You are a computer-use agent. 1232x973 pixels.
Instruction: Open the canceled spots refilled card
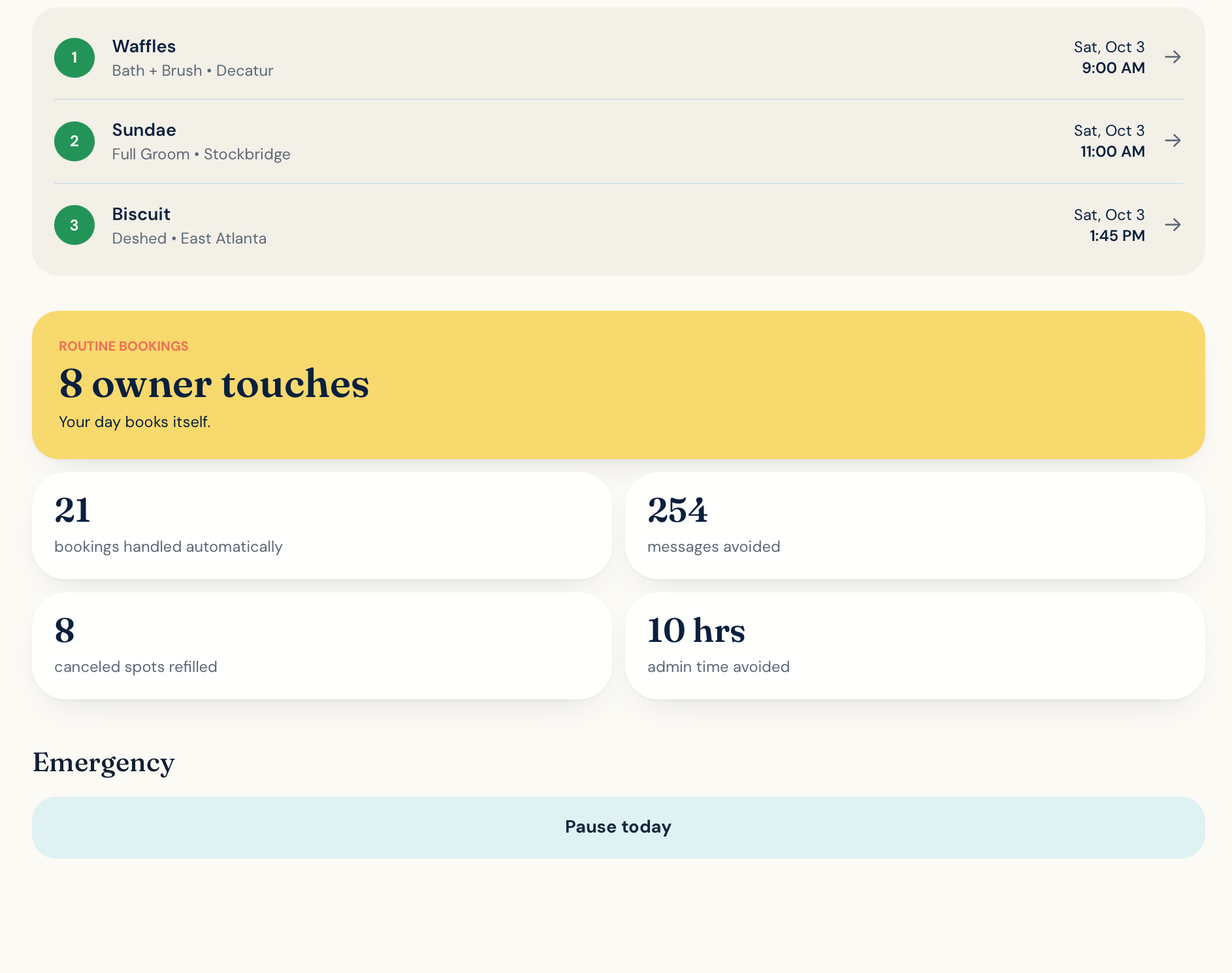coord(322,646)
